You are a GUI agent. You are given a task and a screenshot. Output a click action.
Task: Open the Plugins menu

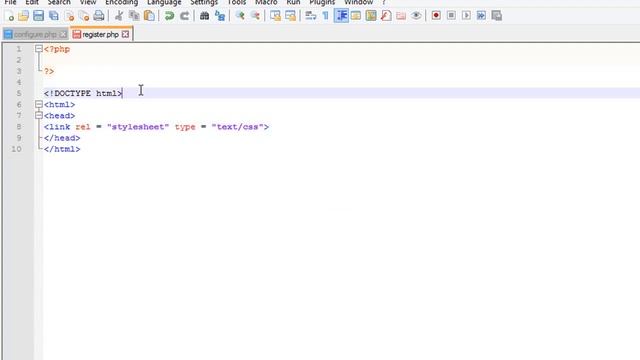pyautogui.click(x=322, y=2)
